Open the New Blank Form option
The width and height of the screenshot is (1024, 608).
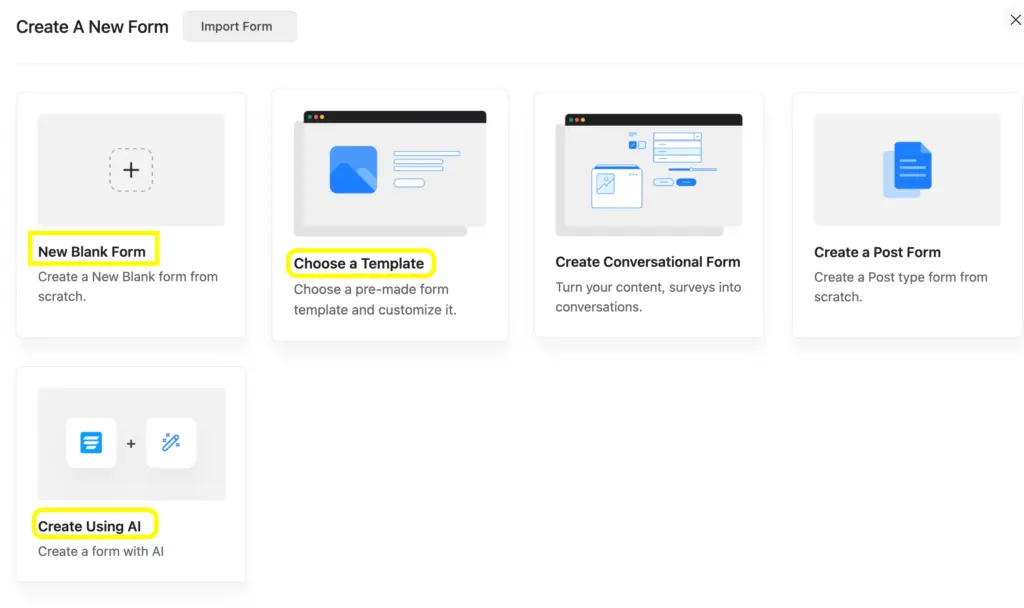[93, 251]
